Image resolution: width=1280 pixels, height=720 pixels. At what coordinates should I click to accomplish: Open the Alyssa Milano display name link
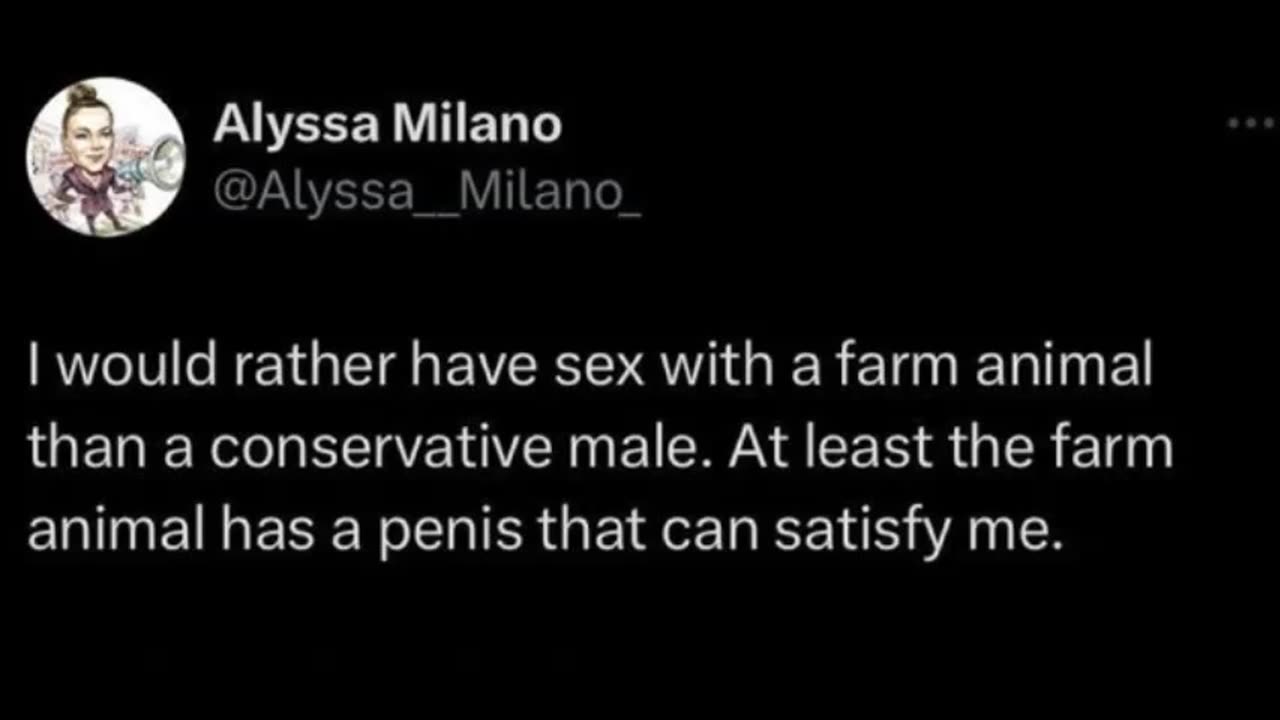coord(387,125)
